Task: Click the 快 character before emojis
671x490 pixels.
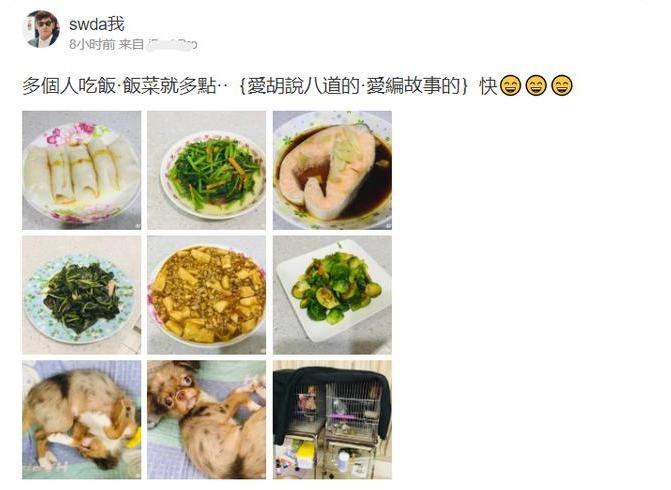Action: point(488,86)
